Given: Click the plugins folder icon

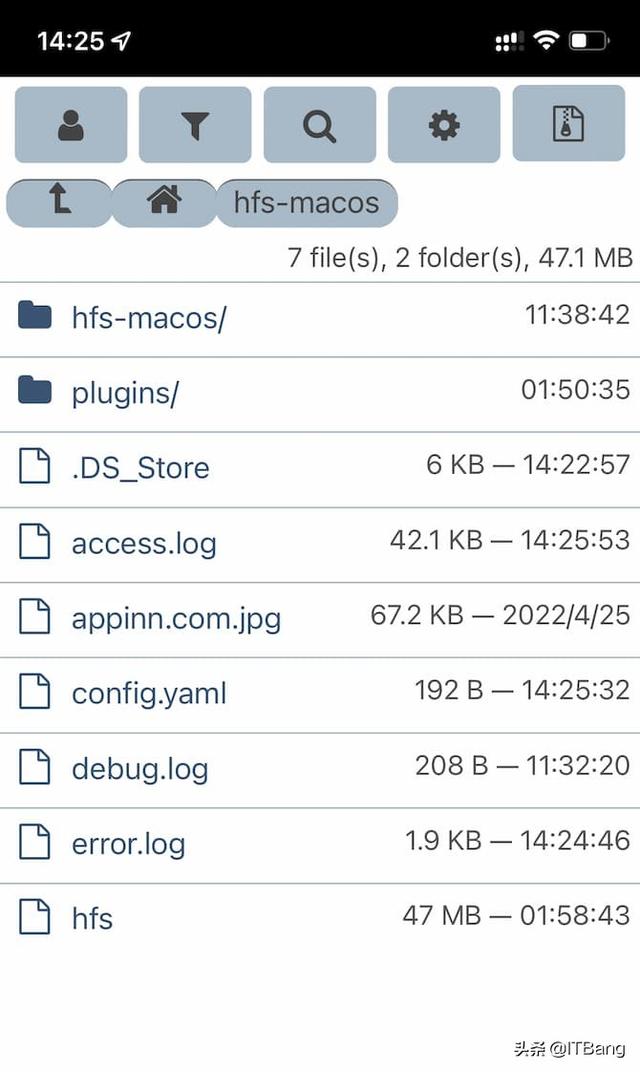Looking at the screenshot, I should [34, 390].
